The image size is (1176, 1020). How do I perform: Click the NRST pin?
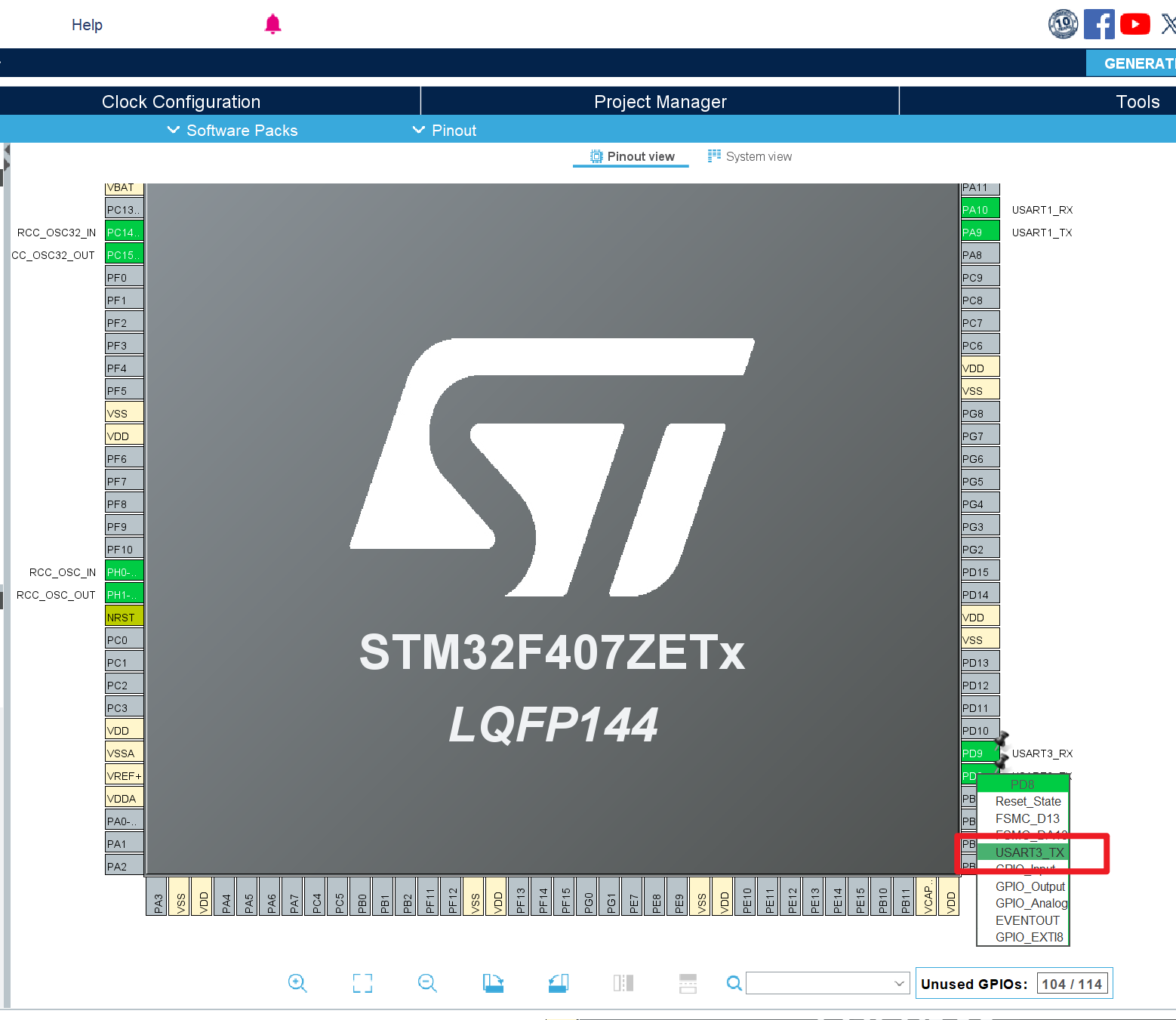click(125, 617)
